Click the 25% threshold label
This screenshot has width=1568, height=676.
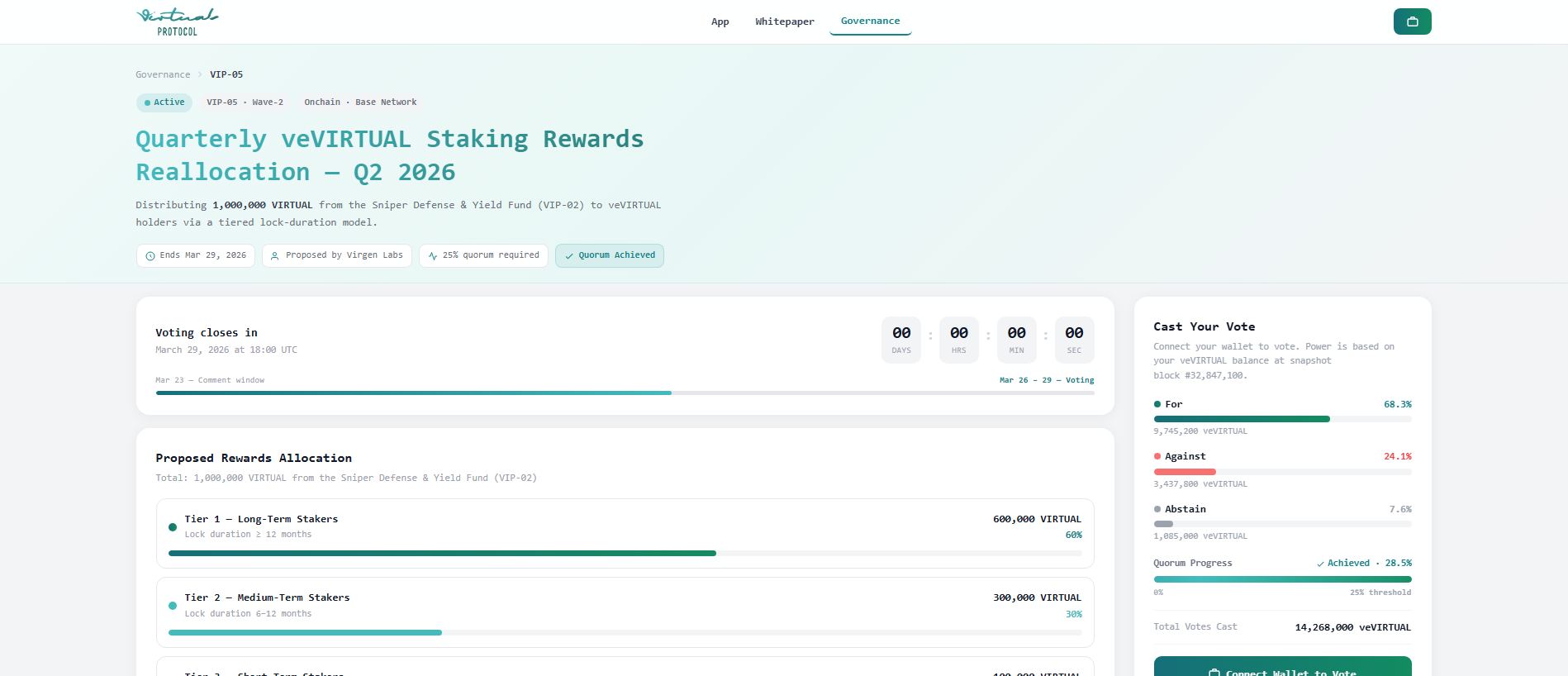pos(1380,593)
